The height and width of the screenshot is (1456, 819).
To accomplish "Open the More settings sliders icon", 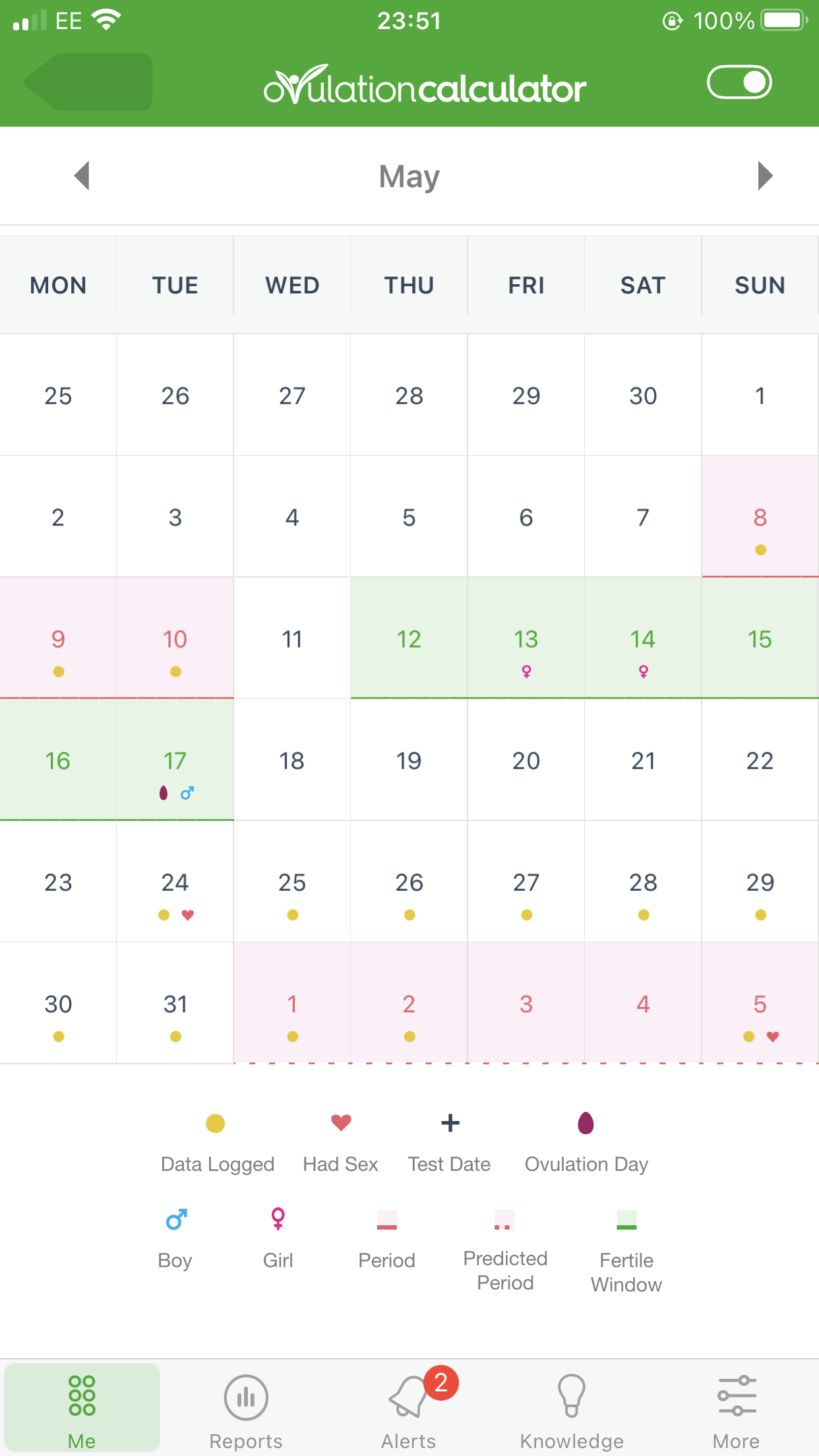I will [737, 1395].
